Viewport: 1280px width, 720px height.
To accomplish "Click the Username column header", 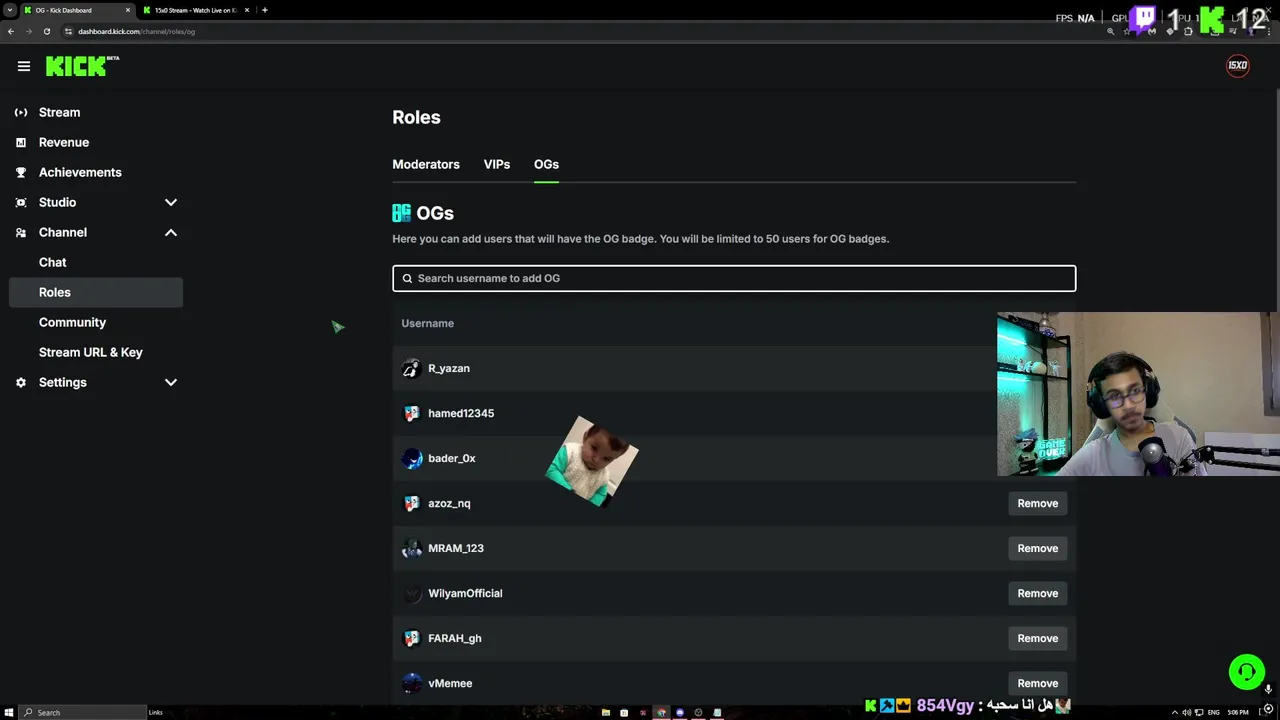I will pyautogui.click(x=427, y=323).
